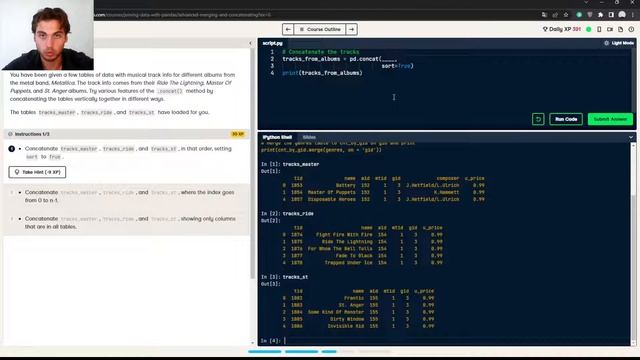Click the info circle icon in course header

pos(631,29)
